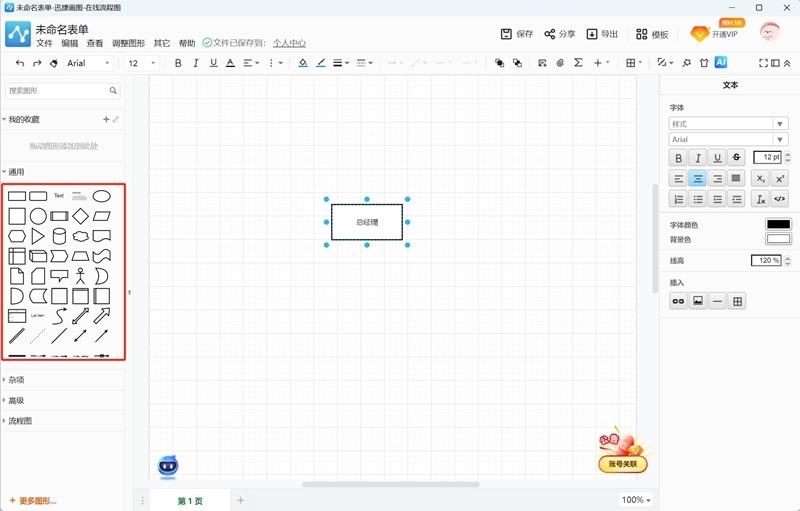Open the 文件 menu

(44, 43)
